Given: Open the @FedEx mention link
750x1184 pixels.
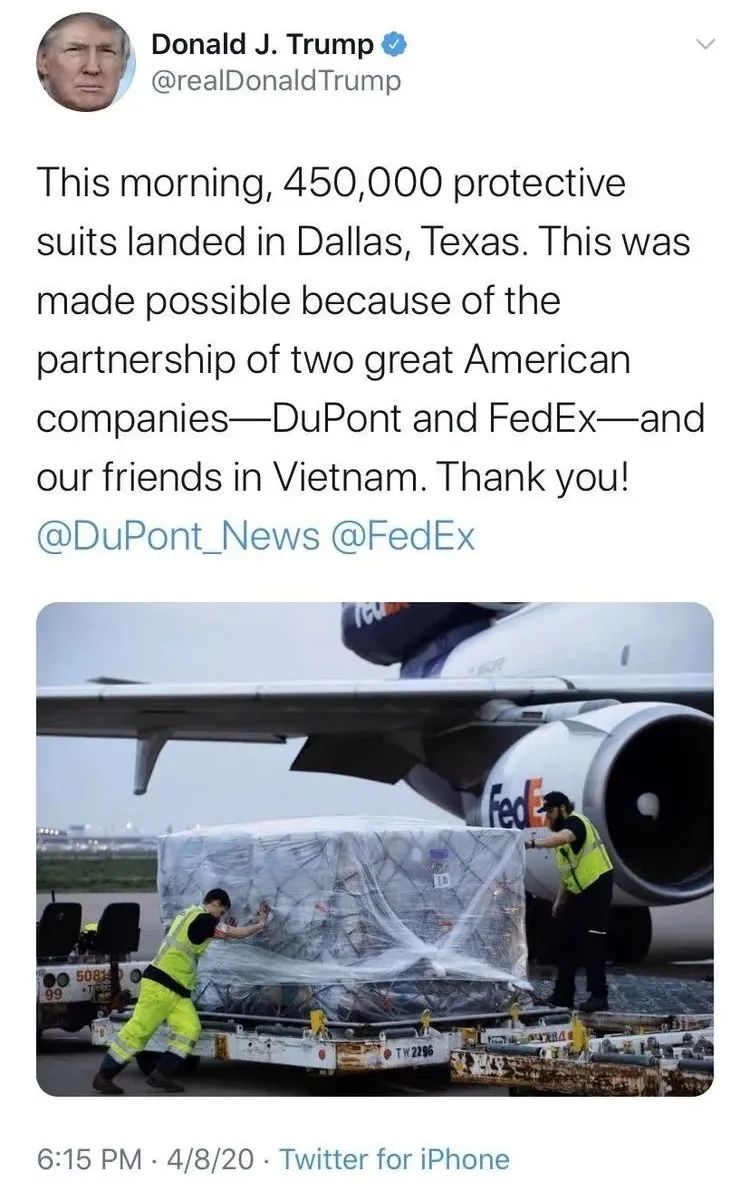Looking at the screenshot, I should 402,537.
